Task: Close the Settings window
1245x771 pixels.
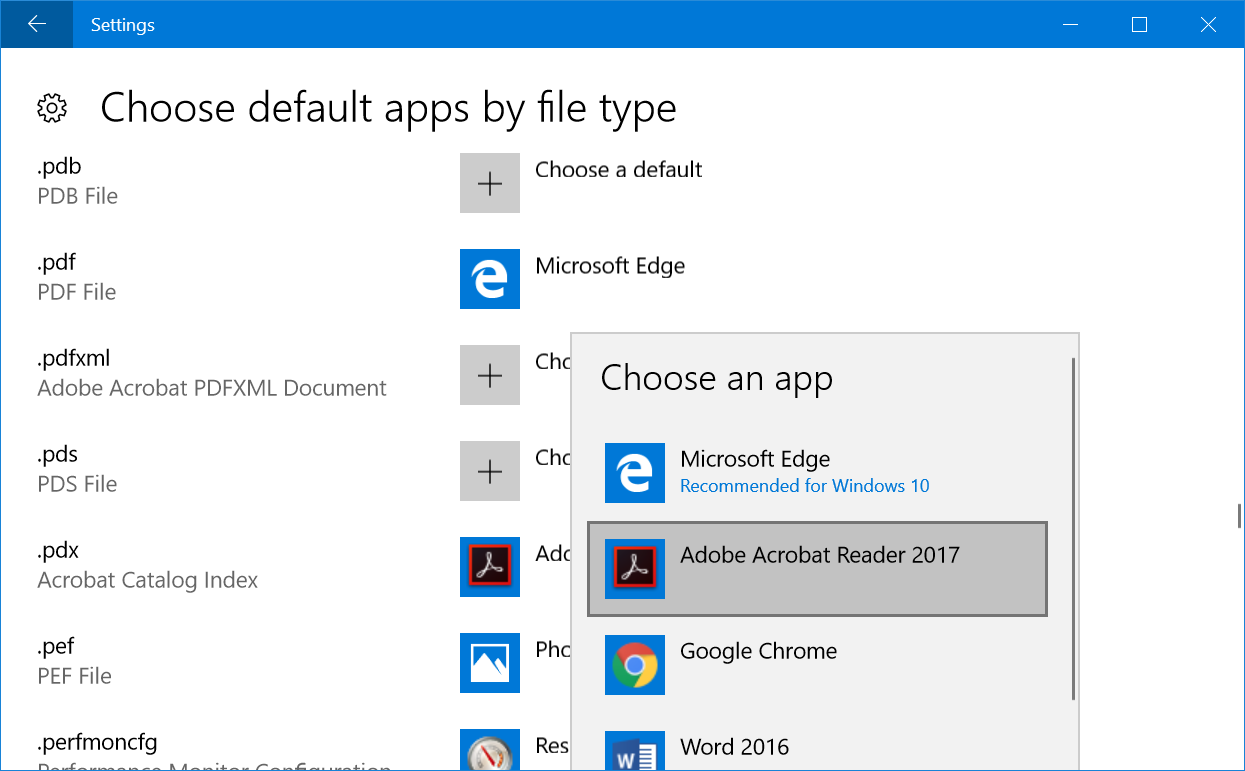Action: point(1208,24)
